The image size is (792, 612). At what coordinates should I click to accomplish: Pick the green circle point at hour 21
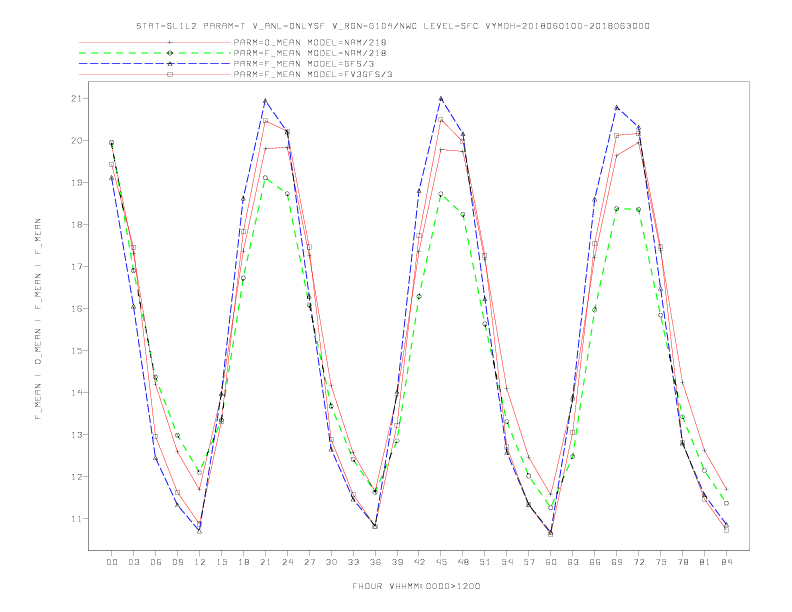(265, 178)
